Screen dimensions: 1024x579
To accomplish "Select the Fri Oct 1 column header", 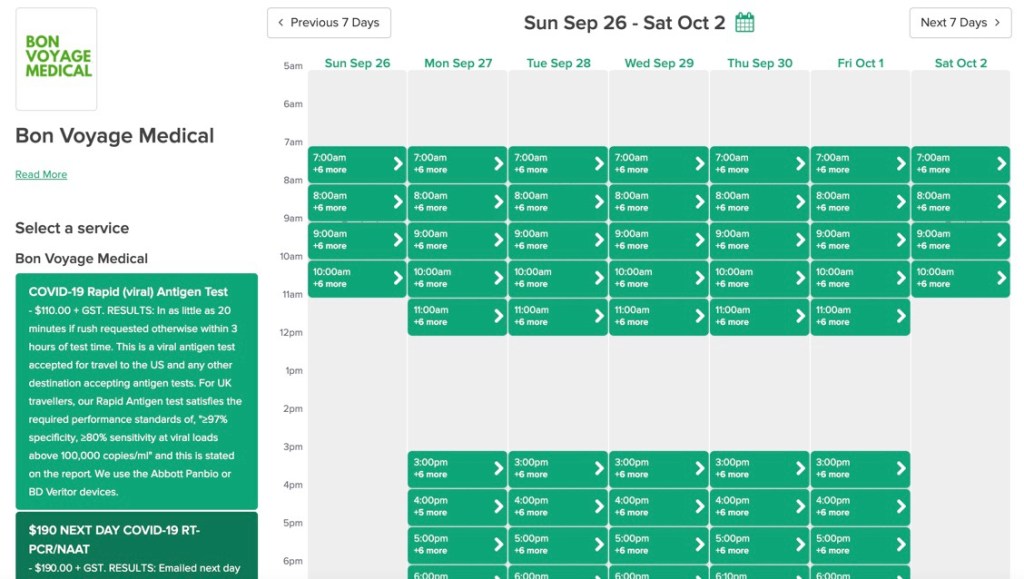I will (x=860, y=63).
